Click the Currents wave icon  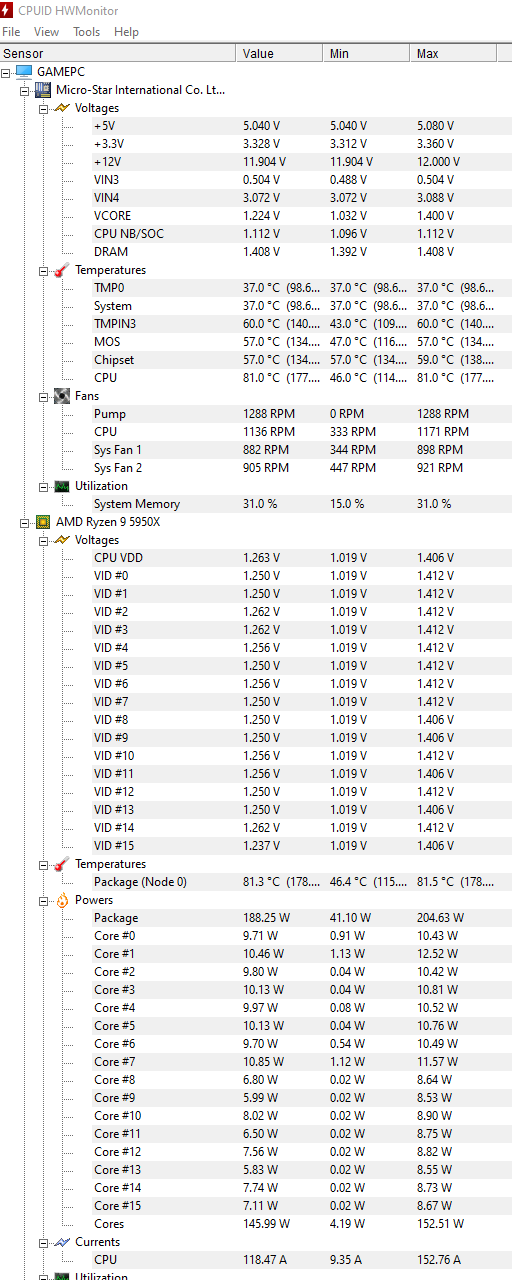[61, 1242]
